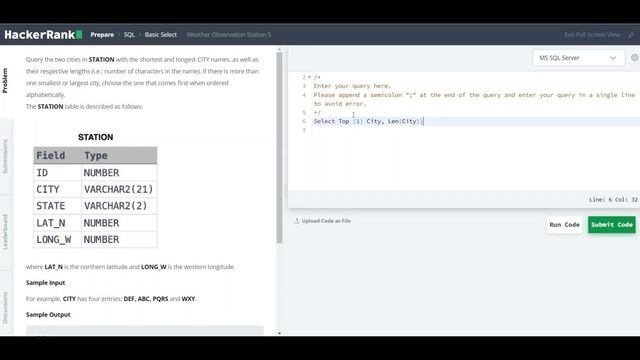Click the LONG_W field cell
This screenshot has width=640, height=360.
[57, 240]
